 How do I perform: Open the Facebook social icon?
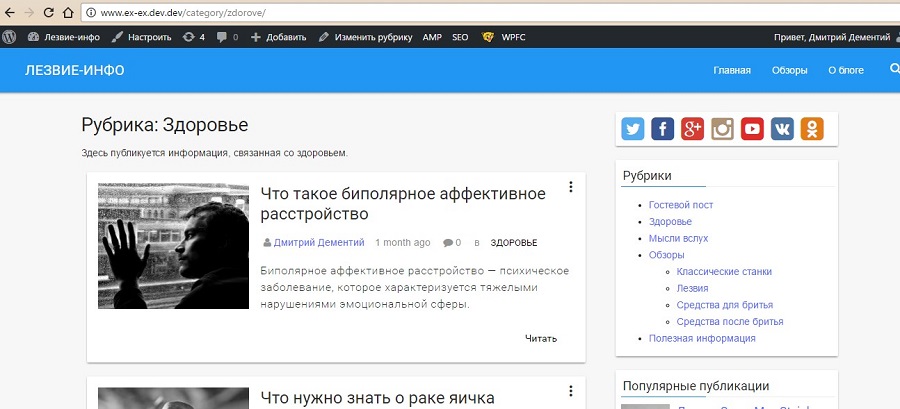tap(662, 128)
